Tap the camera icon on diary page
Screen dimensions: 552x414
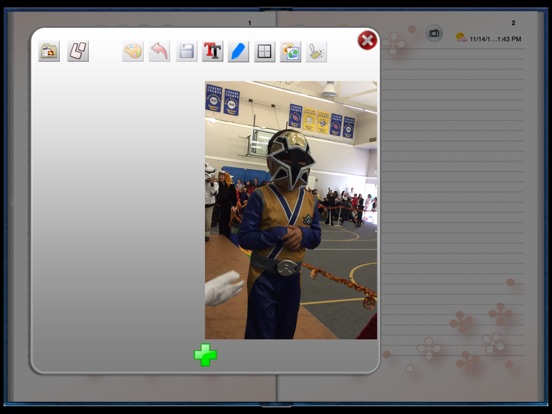(434, 33)
